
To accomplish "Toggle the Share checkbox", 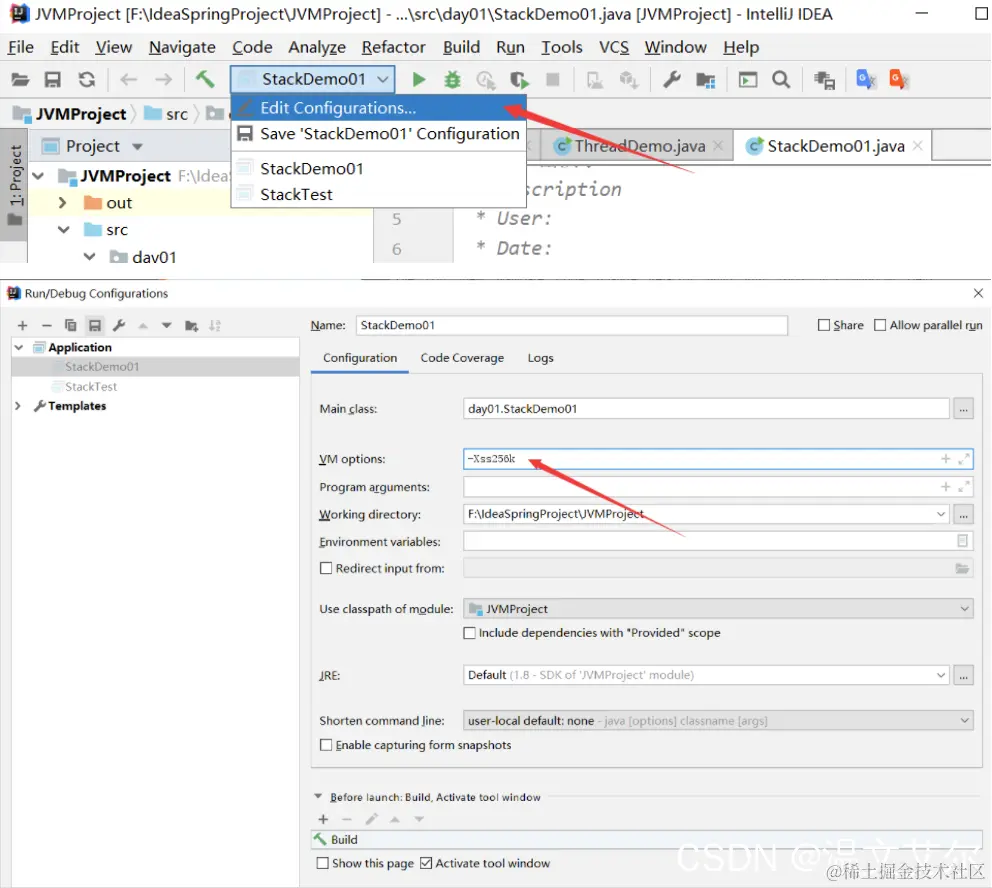I will pos(824,325).
